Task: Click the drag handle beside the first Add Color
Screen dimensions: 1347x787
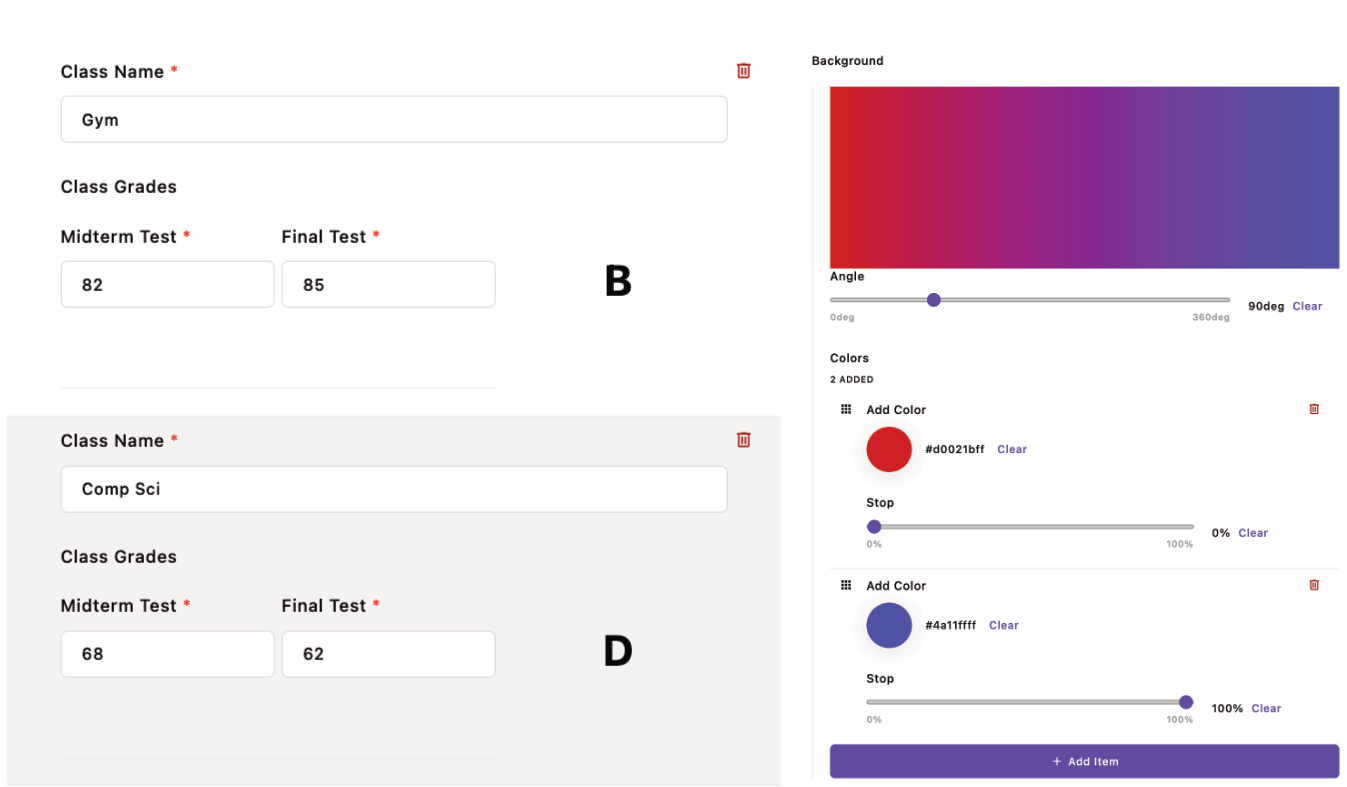Action: coord(845,409)
